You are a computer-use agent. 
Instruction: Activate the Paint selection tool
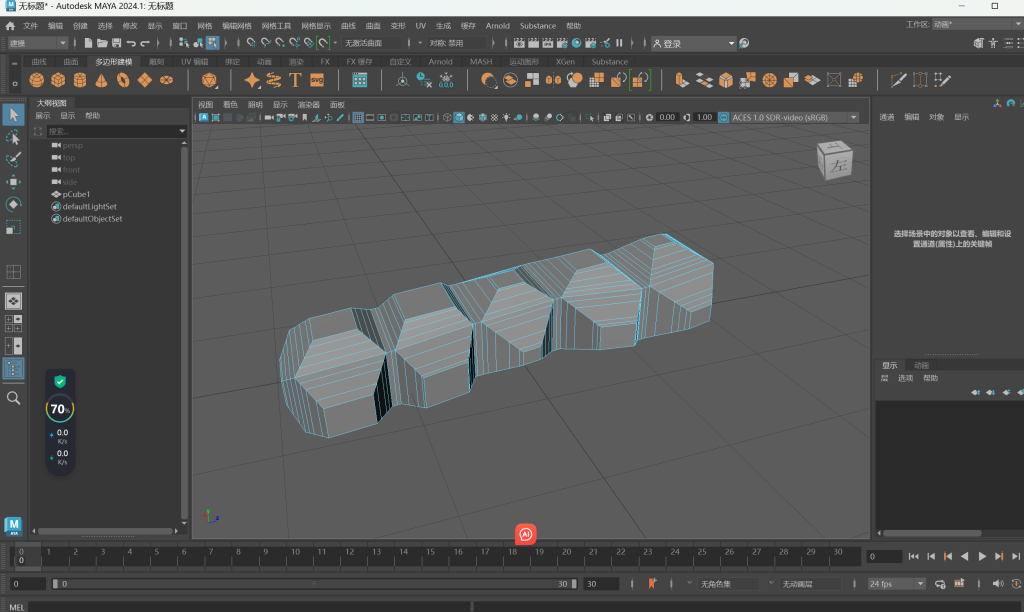(13, 159)
